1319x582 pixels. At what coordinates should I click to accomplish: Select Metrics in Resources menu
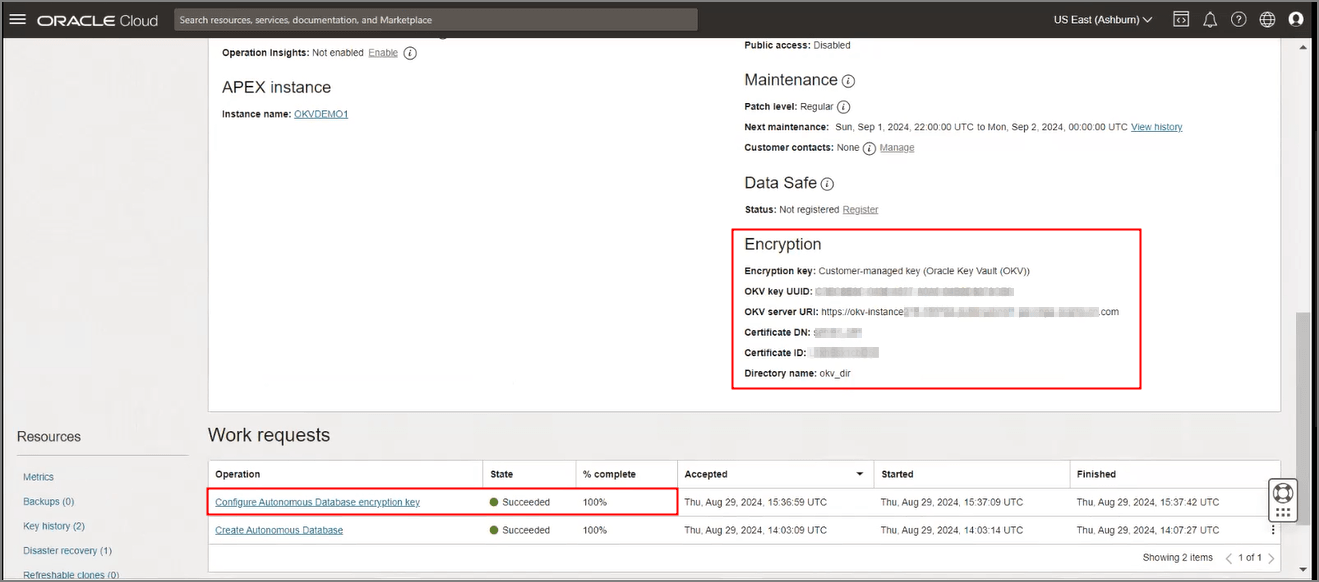coord(38,477)
